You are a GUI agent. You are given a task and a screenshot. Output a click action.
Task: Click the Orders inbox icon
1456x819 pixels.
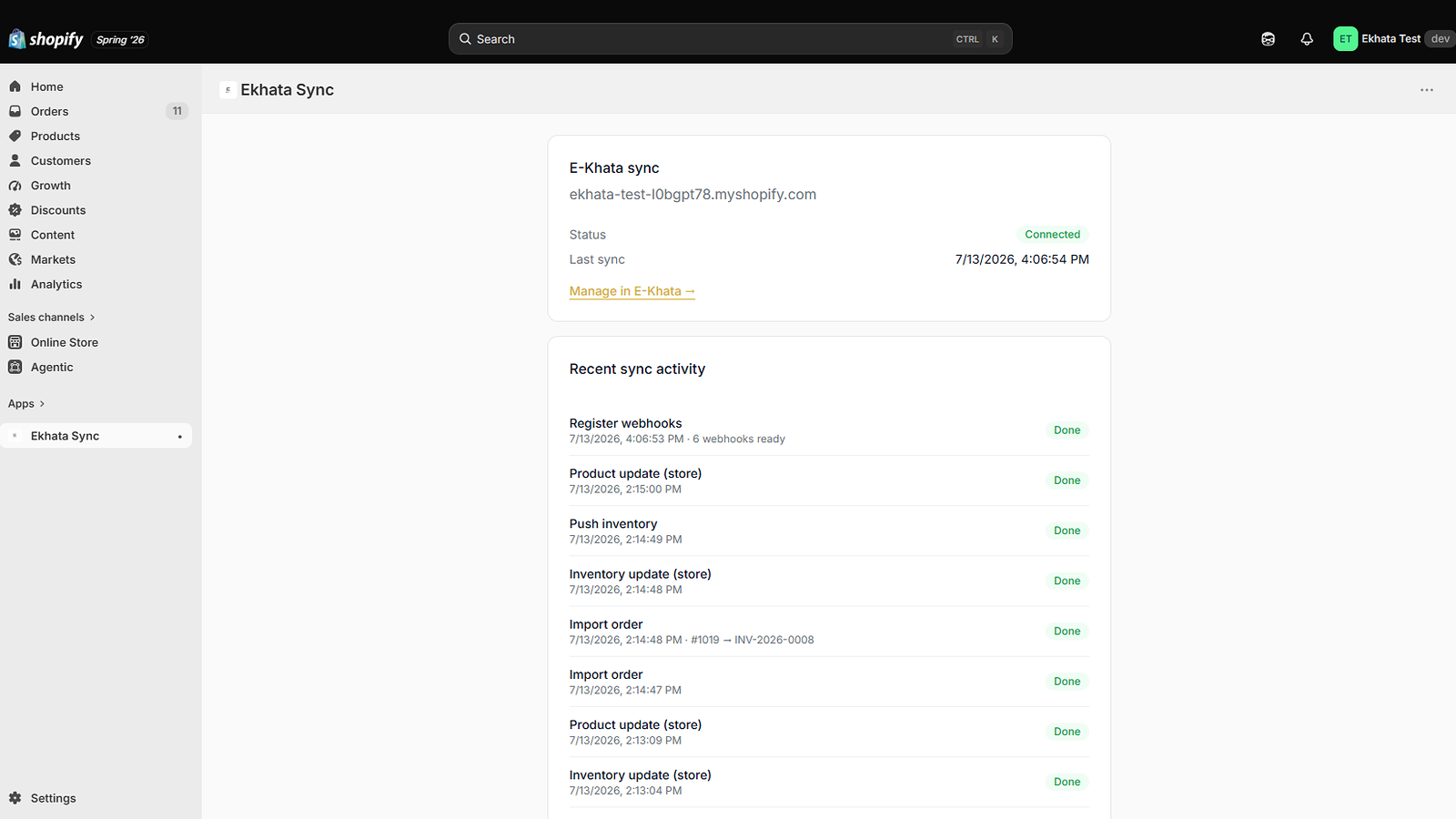(15, 111)
